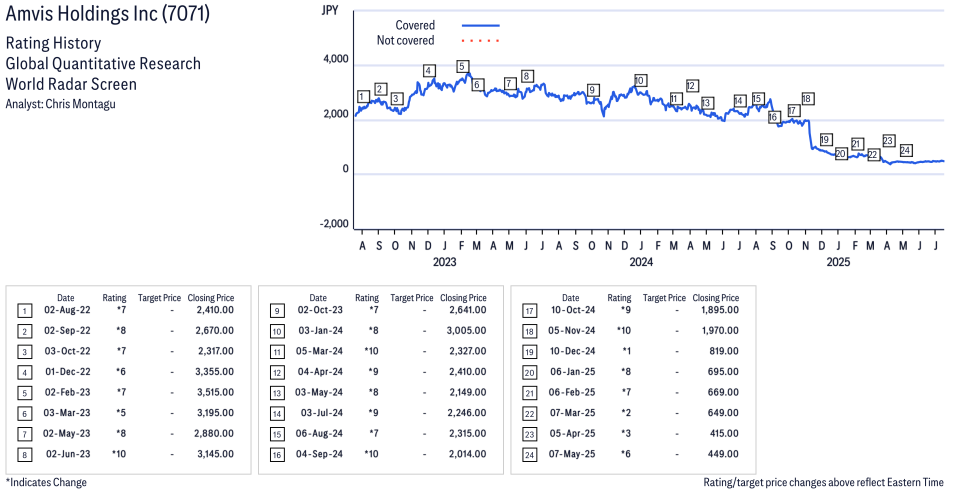
Task: Select chart marker 10 near January 2024
Action: point(639,80)
